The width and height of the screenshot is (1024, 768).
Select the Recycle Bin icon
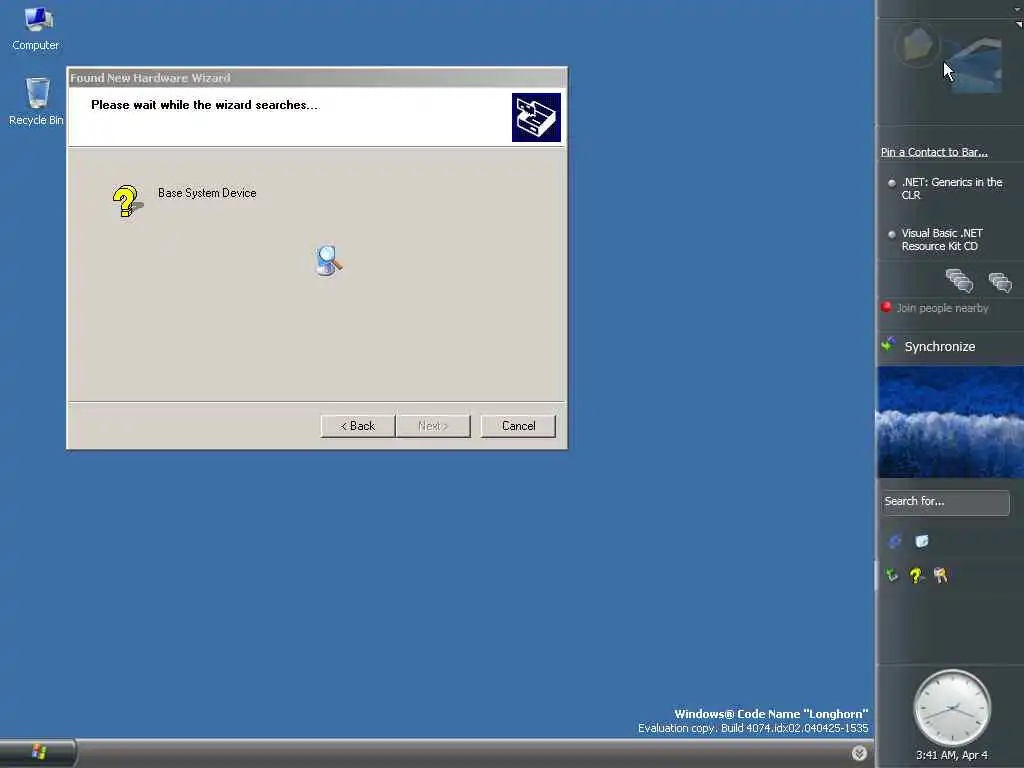coord(37,102)
